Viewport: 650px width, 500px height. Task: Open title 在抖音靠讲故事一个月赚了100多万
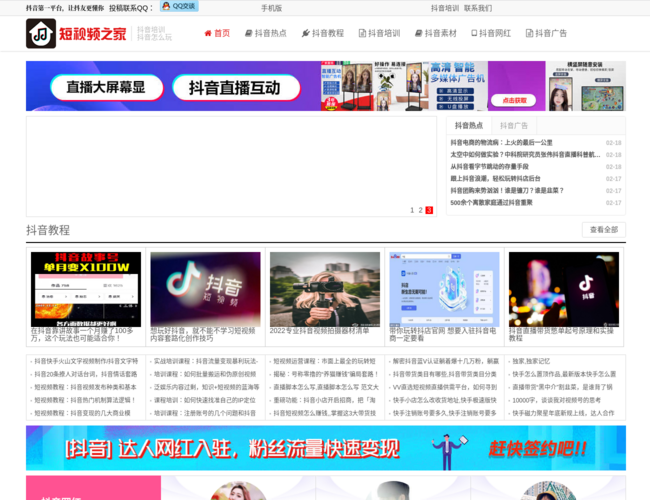click(x=82, y=335)
